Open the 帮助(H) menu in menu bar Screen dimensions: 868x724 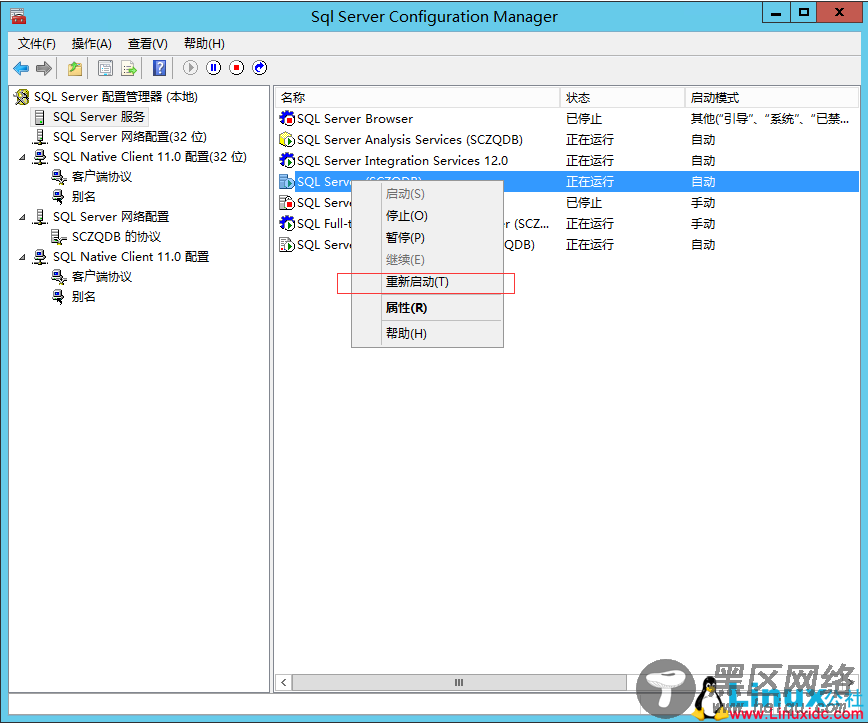(x=204, y=44)
